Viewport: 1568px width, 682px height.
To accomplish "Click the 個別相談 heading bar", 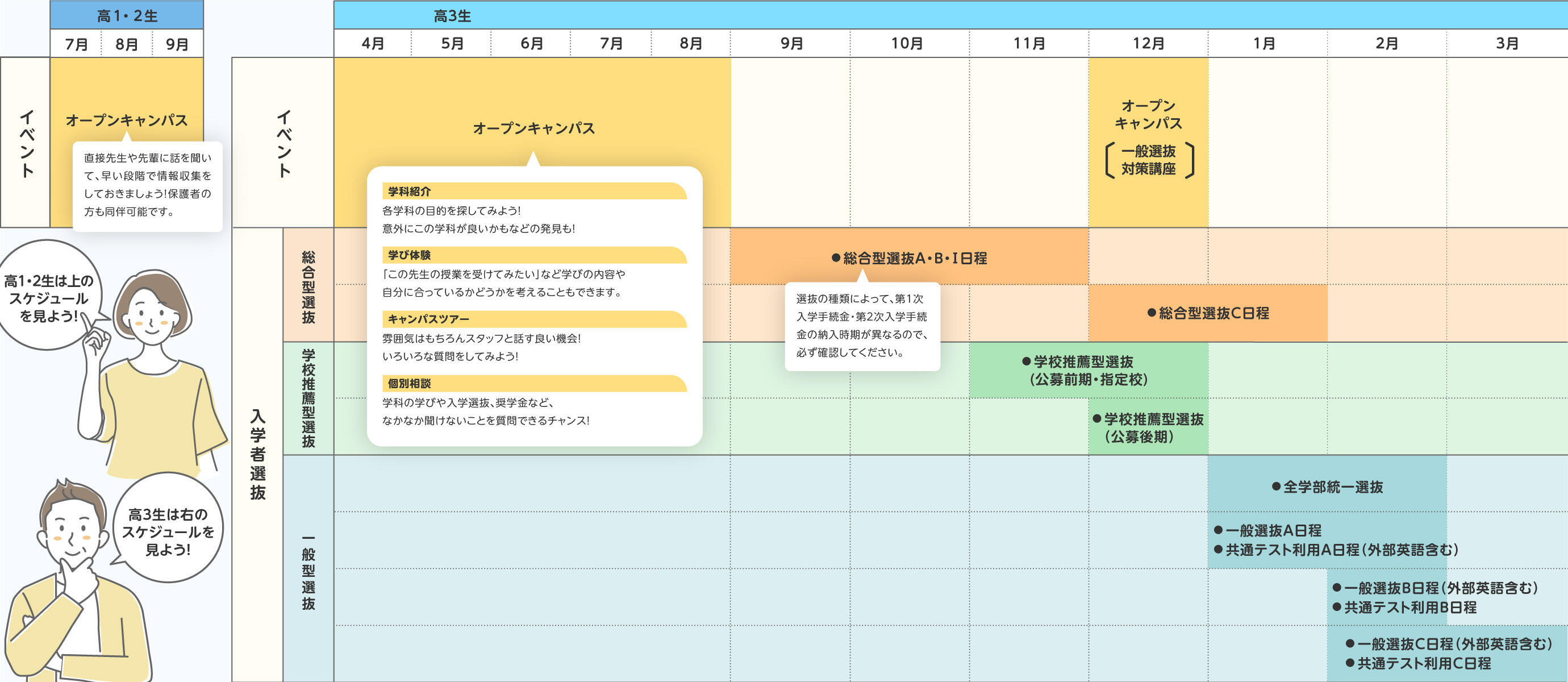I will [409, 384].
